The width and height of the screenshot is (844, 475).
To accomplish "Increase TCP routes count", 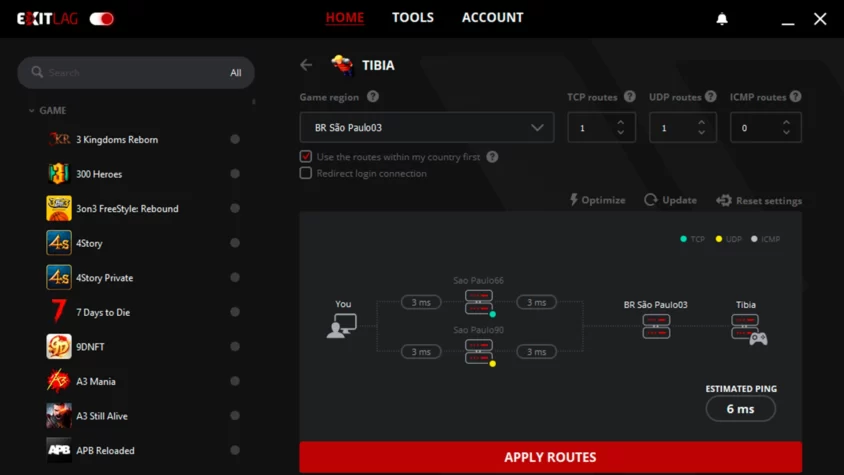I will pyautogui.click(x=621, y=123).
